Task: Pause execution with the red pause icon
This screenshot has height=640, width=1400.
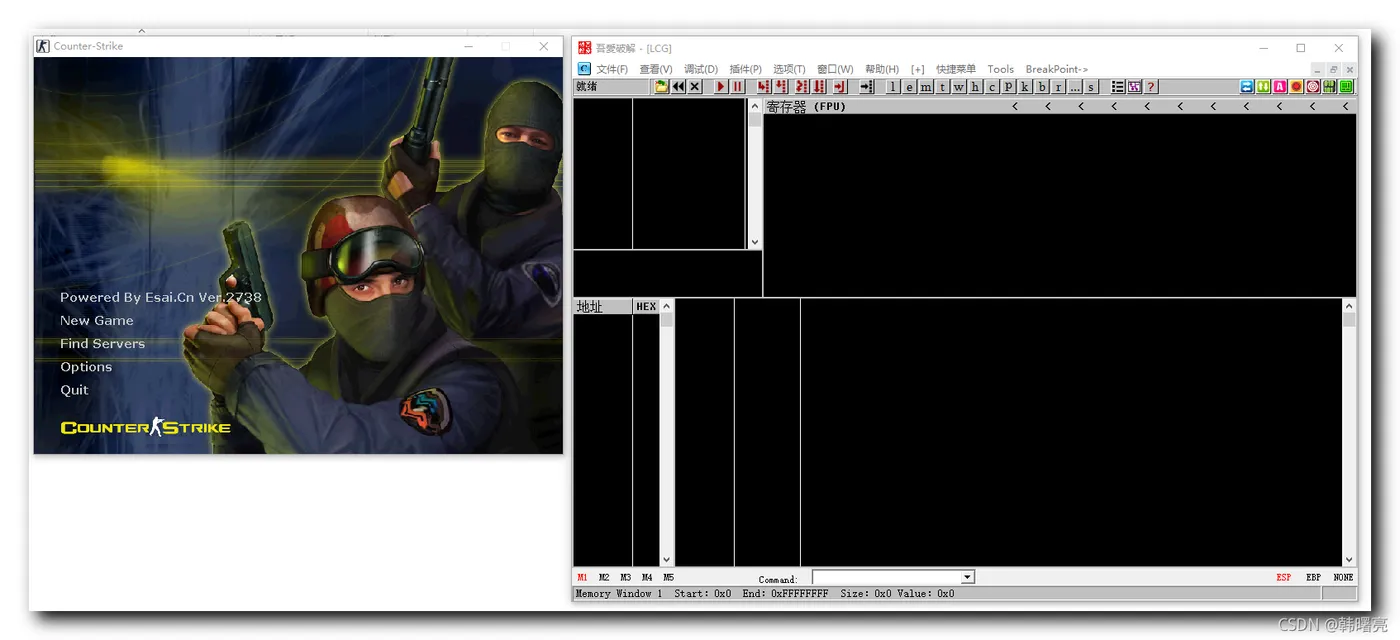Action: (x=738, y=87)
